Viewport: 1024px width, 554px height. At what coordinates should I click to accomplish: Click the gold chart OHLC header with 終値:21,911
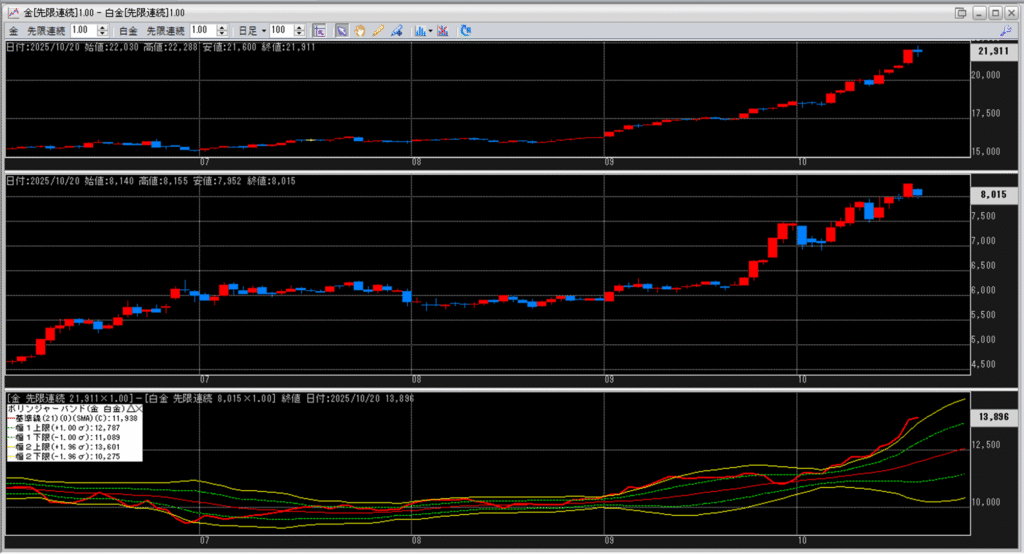point(161,47)
